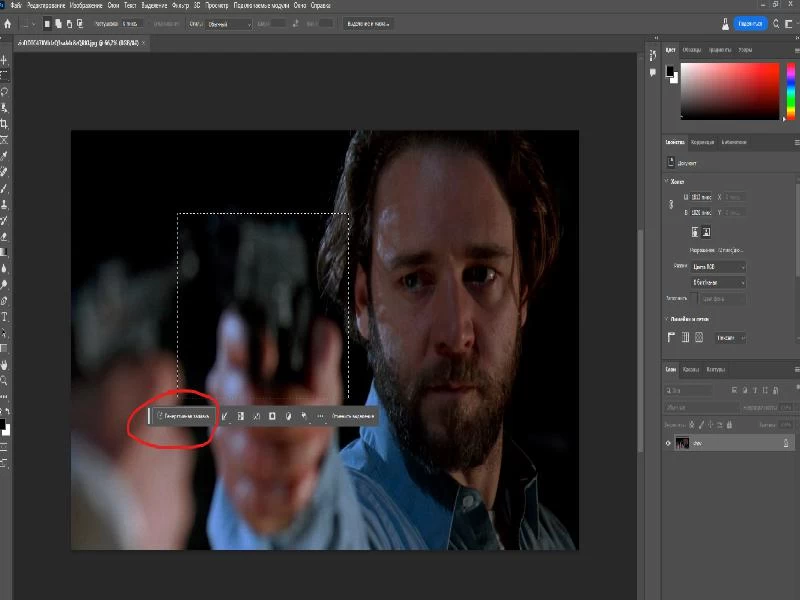Select the Hand tool

[4, 365]
